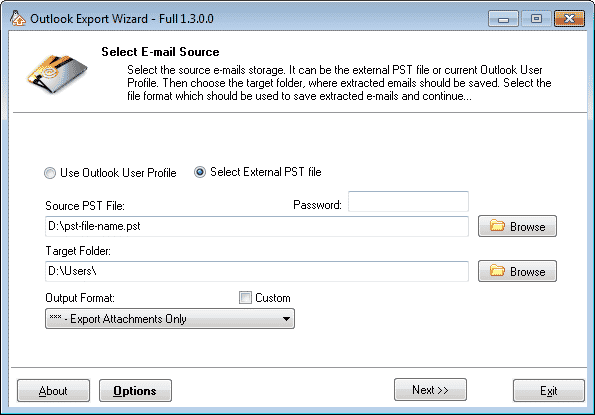Select the Use Outlook User Profile option
Image resolution: width=595 pixels, height=415 pixels.
coord(50,173)
